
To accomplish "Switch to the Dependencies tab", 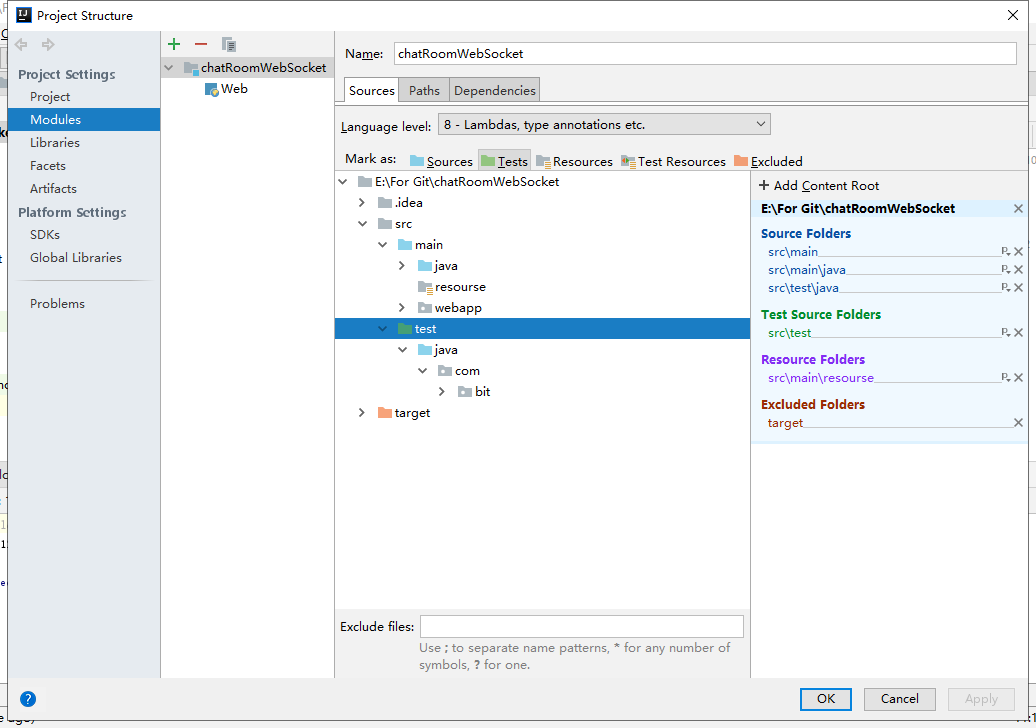I will tap(497, 89).
